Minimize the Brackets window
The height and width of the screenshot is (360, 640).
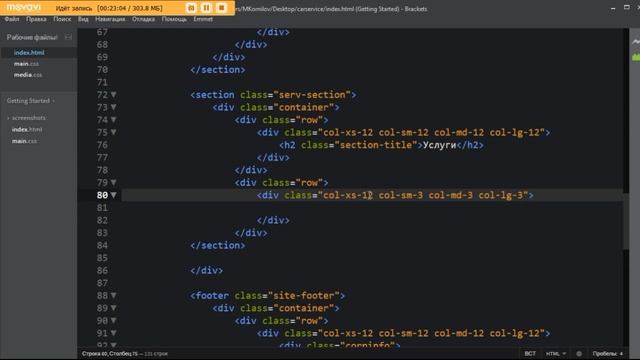tap(613, 8)
